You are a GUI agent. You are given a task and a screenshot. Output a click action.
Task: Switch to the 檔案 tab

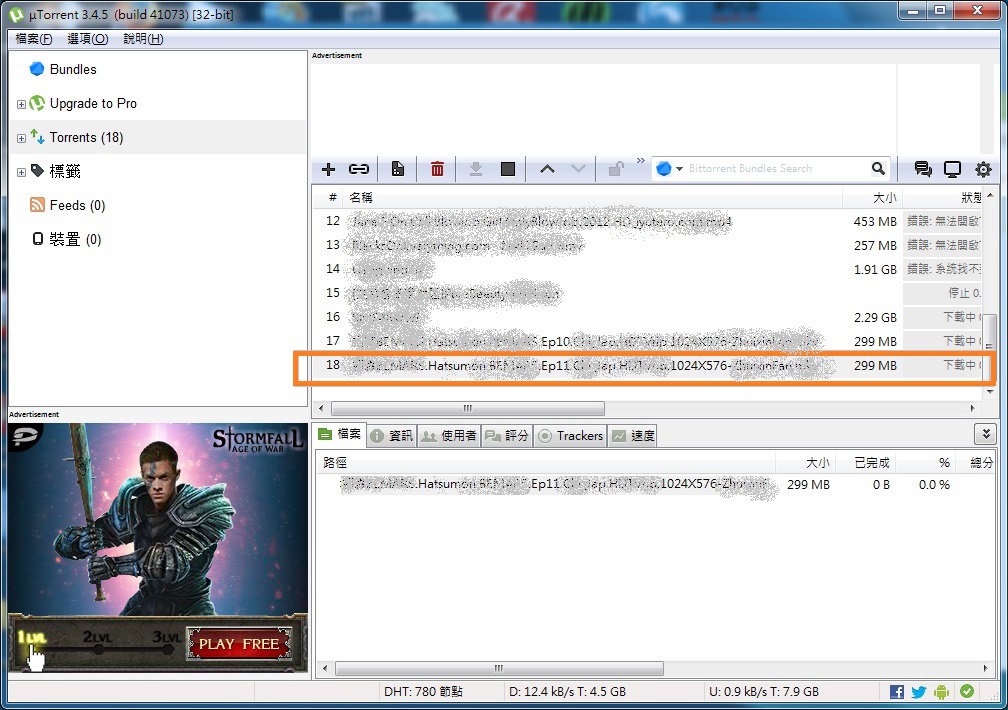(340, 435)
